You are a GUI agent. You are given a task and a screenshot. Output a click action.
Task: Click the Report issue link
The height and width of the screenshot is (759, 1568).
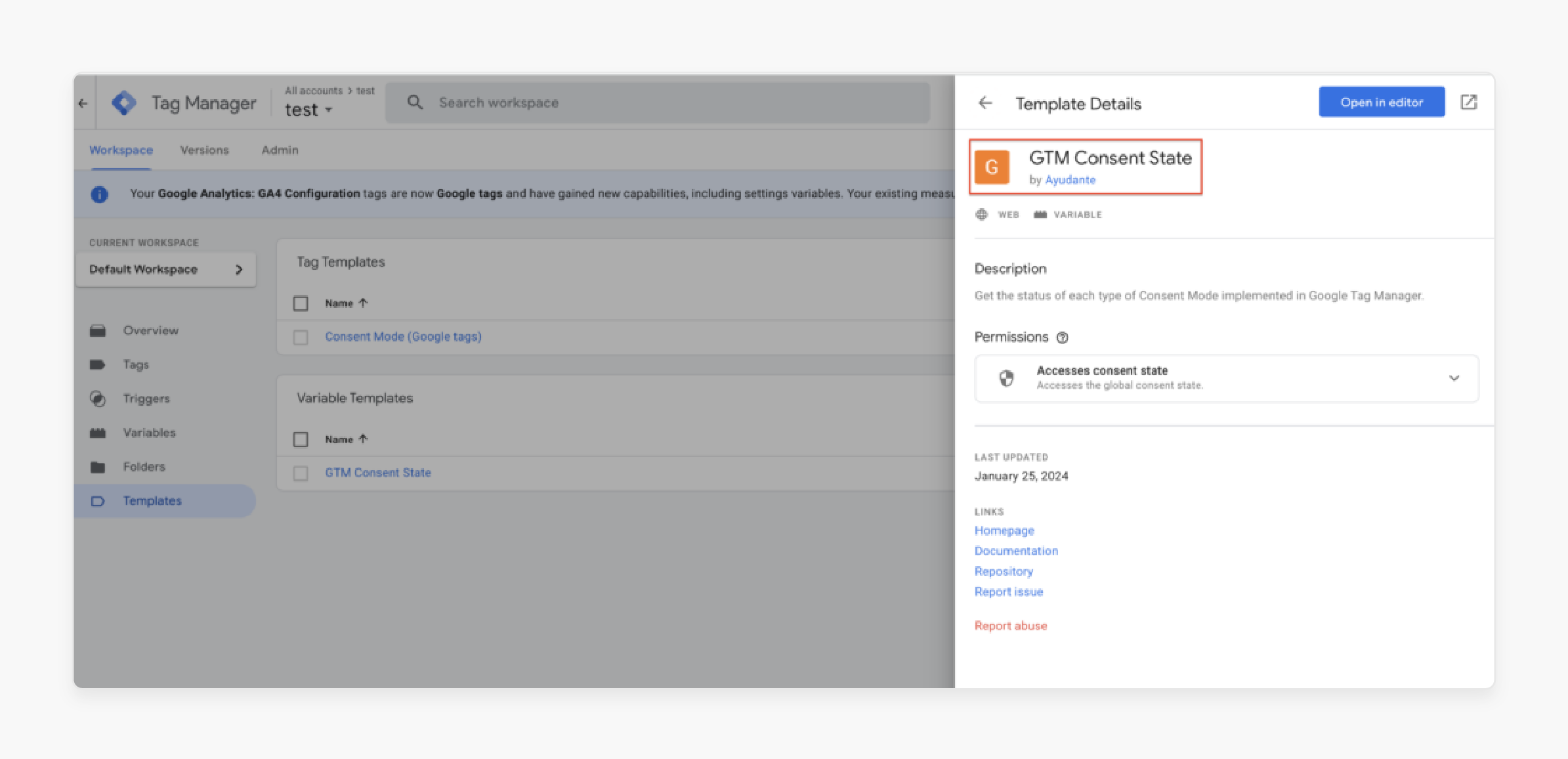(1009, 592)
